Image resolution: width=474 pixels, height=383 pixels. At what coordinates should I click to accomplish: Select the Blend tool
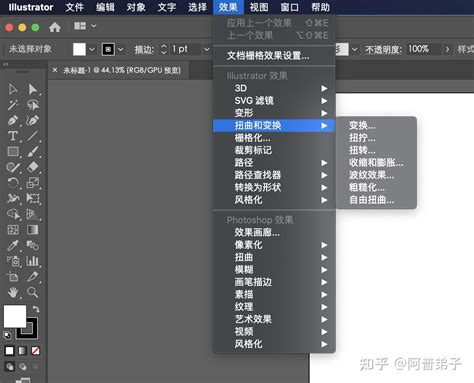33,246
